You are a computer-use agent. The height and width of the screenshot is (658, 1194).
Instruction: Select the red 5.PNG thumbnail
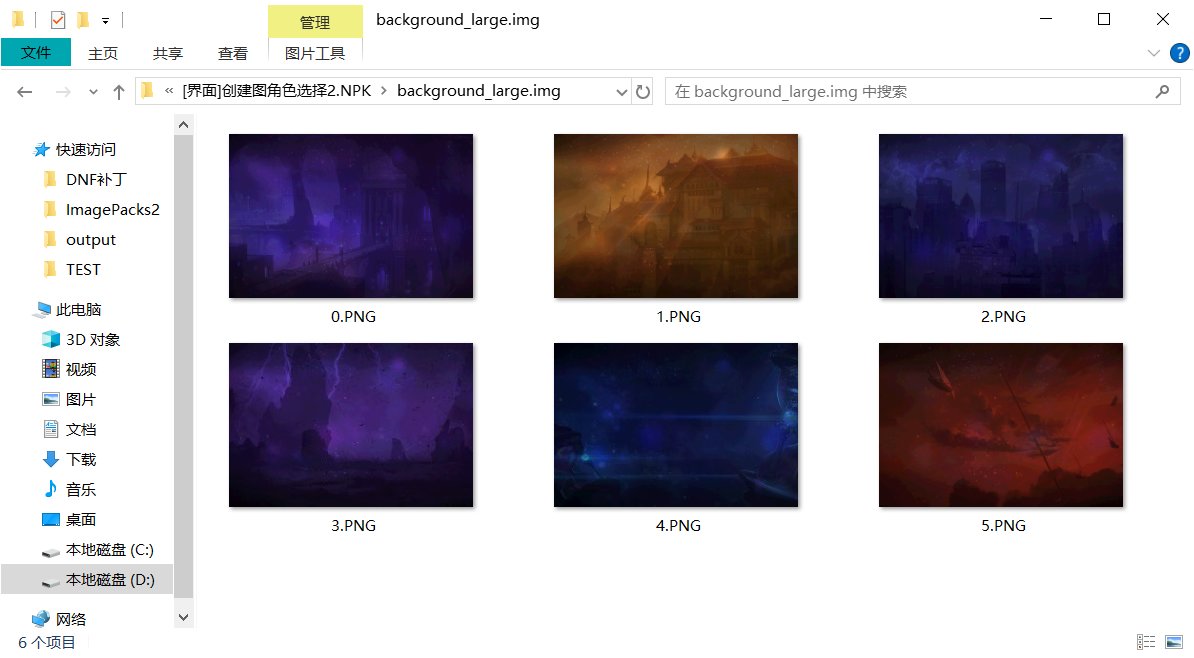point(1001,425)
